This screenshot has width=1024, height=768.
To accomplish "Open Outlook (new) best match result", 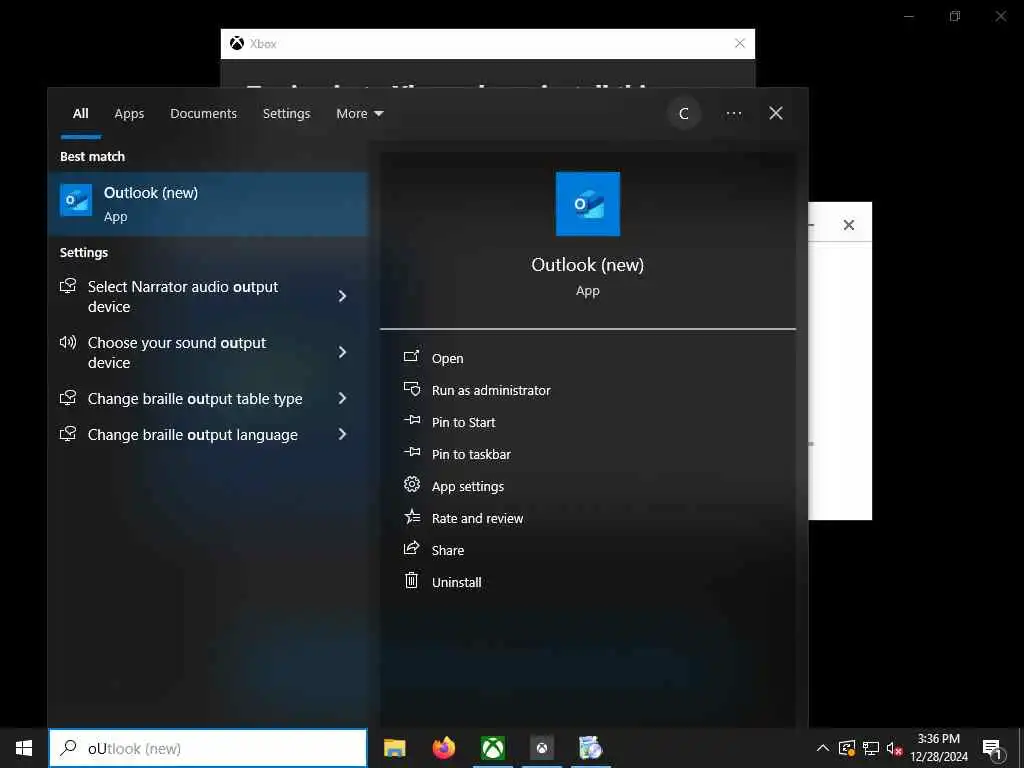I will pos(208,204).
